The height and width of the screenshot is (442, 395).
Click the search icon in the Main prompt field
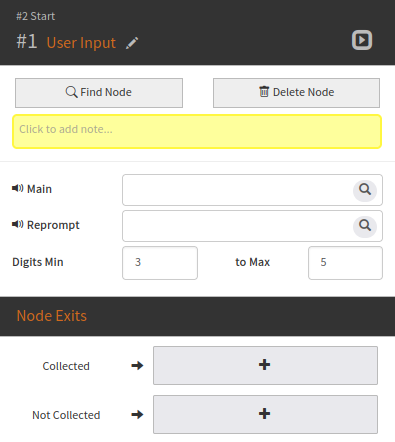pyautogui.click(x=365, y=190)
